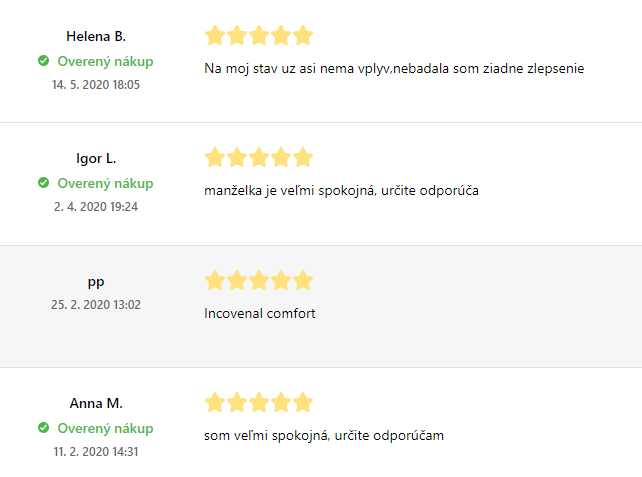This screenshot has height=477, width=642.
Task: Click the date 14. 5. 2020 18:05
Action: tap(96, 85)
